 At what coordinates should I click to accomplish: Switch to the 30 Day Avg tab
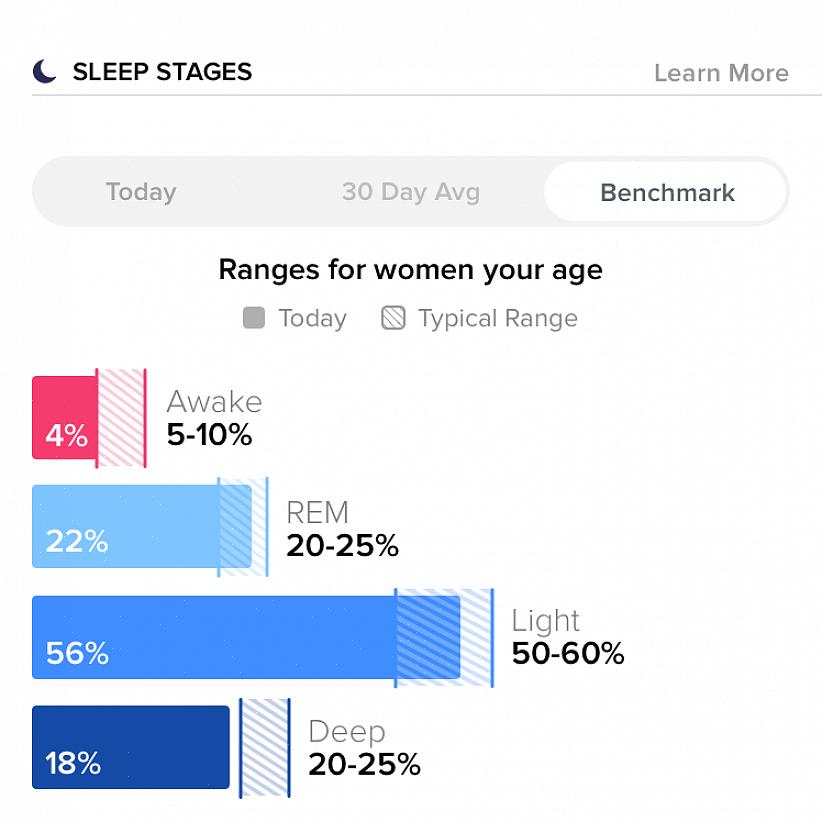pyautogui.click(x=410, y=192)
